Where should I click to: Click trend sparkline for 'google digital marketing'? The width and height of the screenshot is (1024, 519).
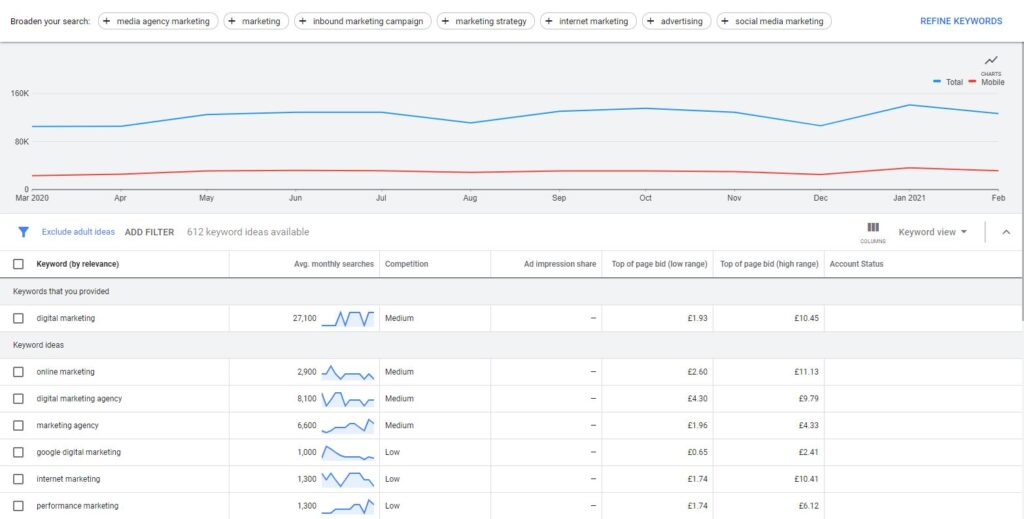(348, 452)
